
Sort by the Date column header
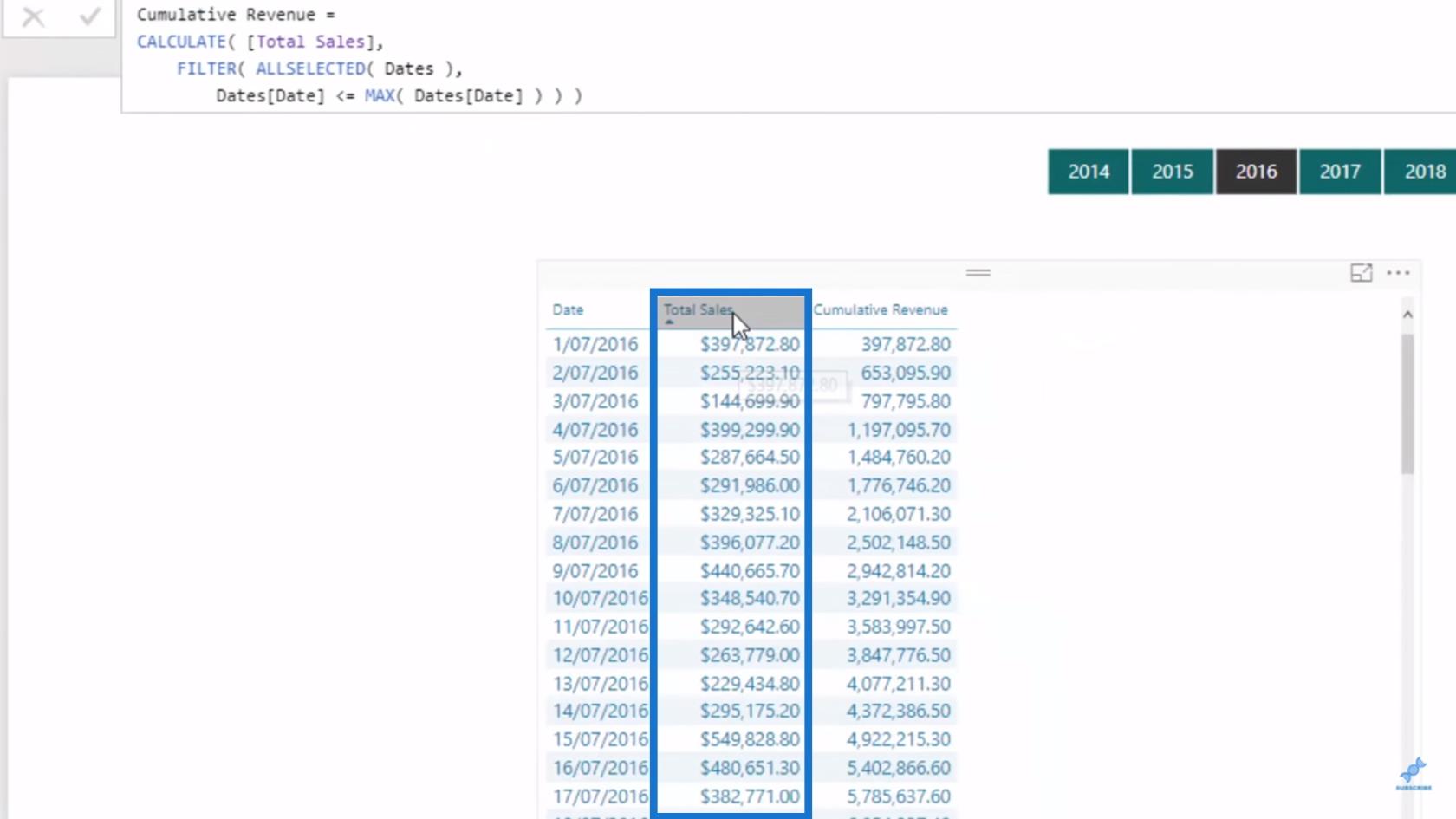pos(568,309)
